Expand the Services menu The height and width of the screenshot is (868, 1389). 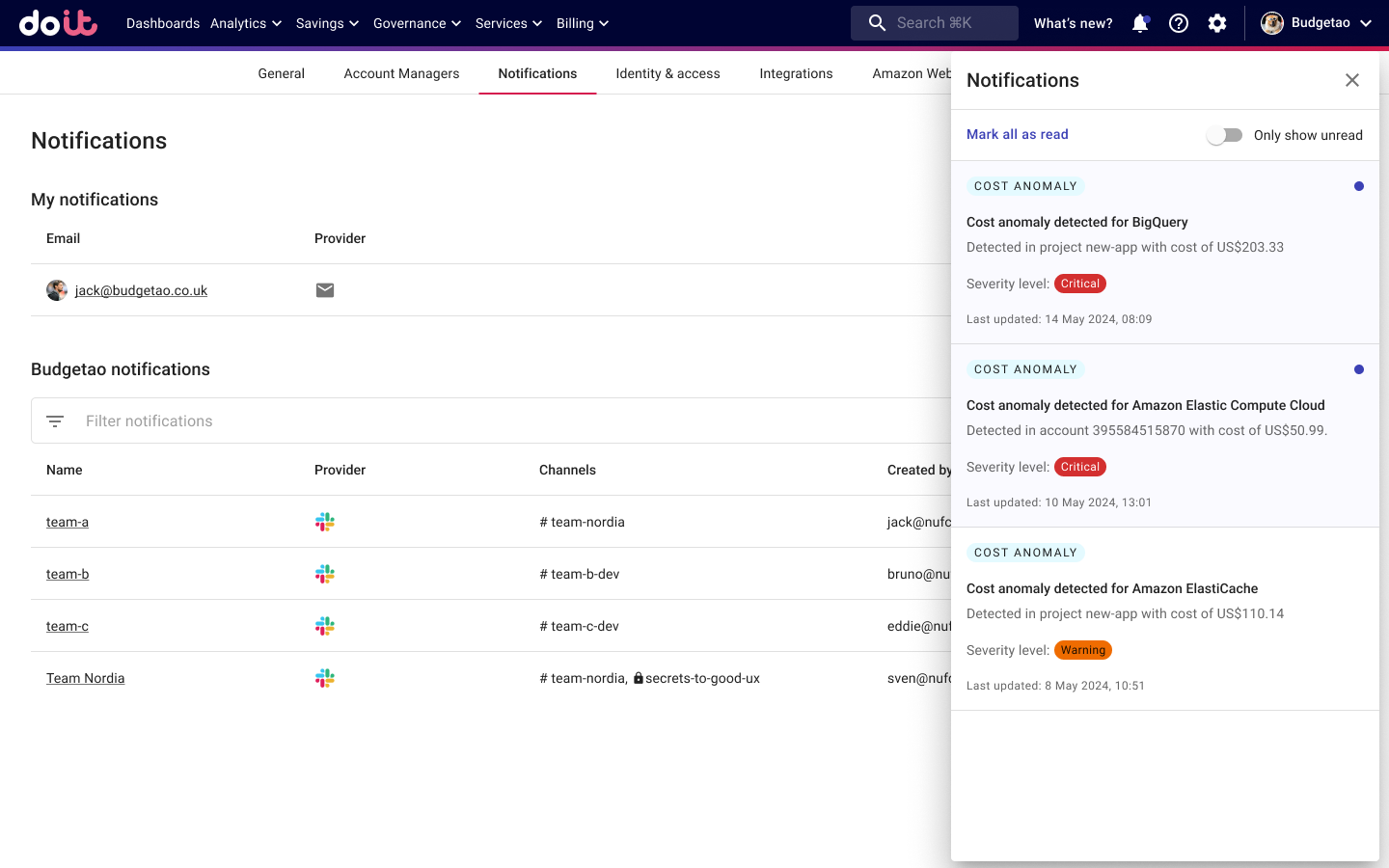[x=509, y=23]
